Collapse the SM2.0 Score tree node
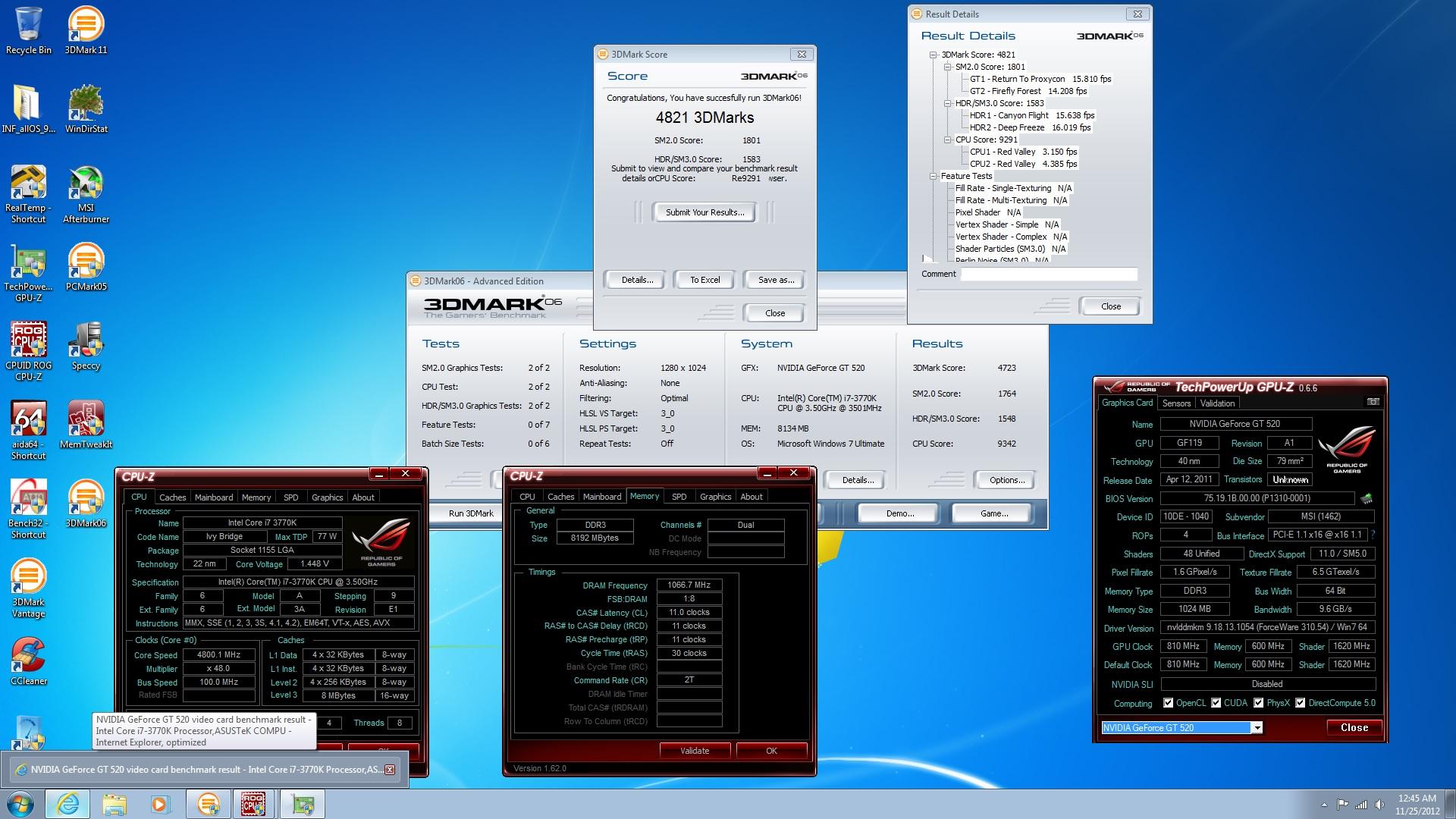This screenshot has width=1456, height=819. click(948, 67)
